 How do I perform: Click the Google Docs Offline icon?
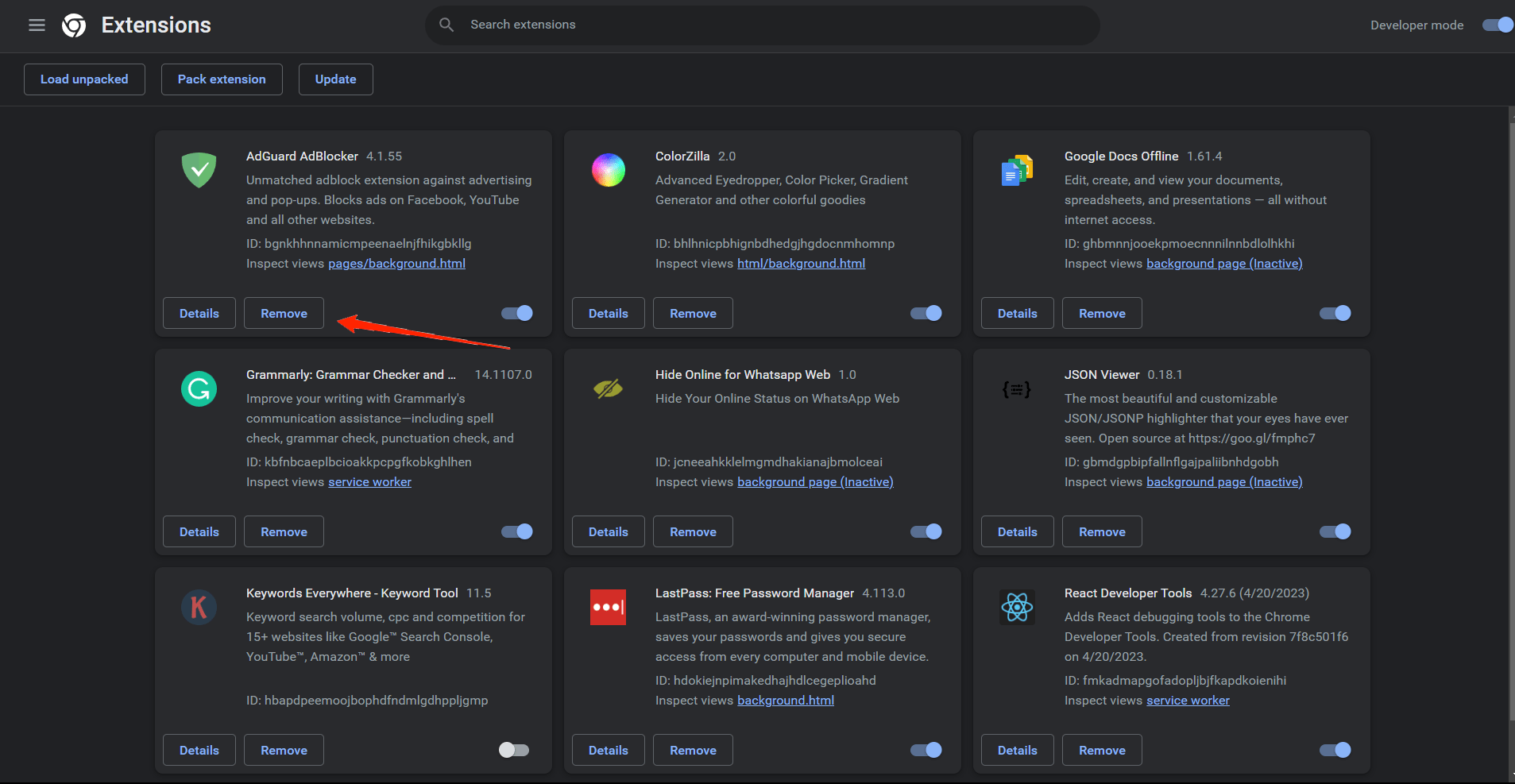1017,169
